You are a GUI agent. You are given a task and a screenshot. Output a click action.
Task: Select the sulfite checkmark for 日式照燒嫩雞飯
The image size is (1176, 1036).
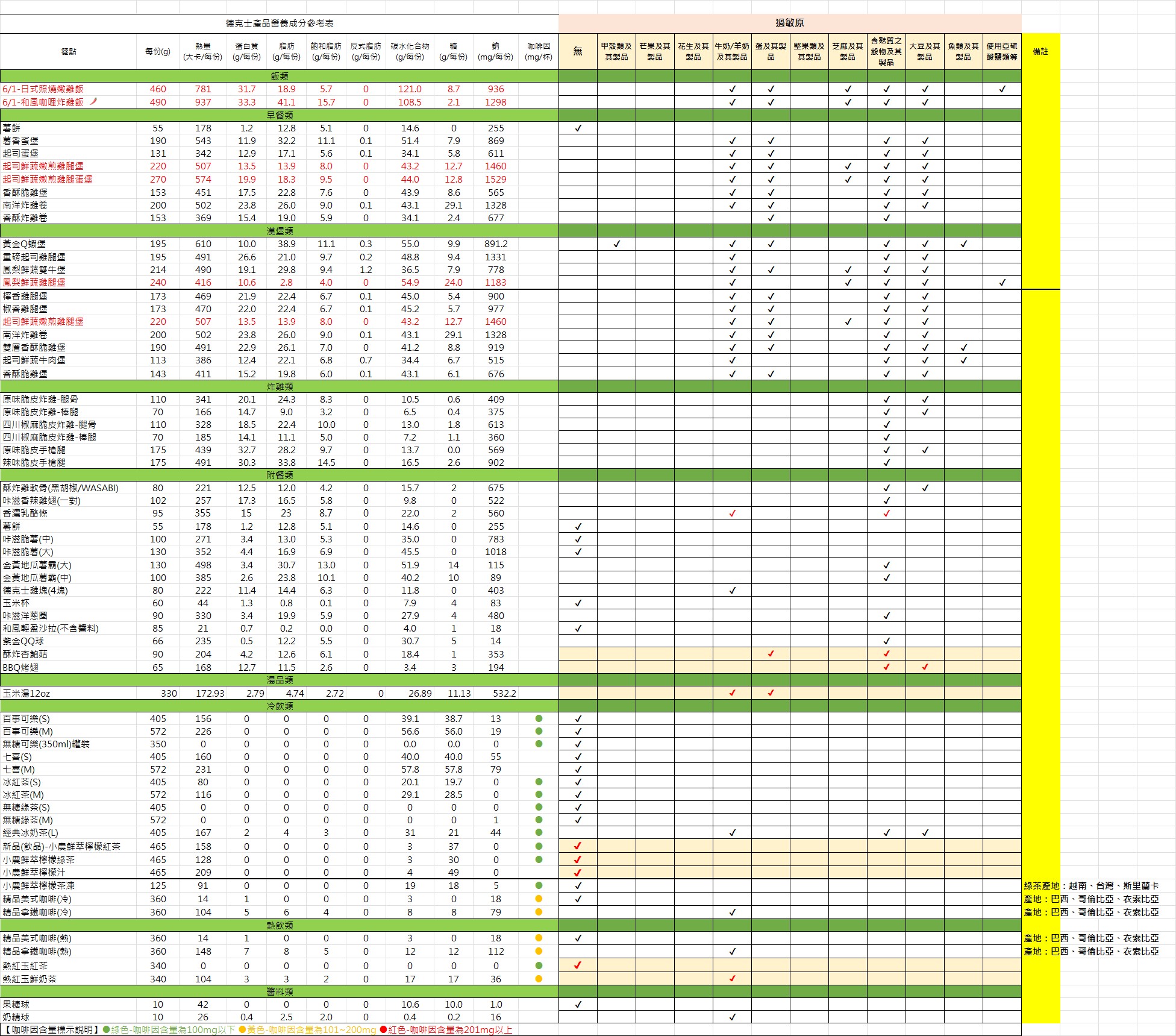1002,89
